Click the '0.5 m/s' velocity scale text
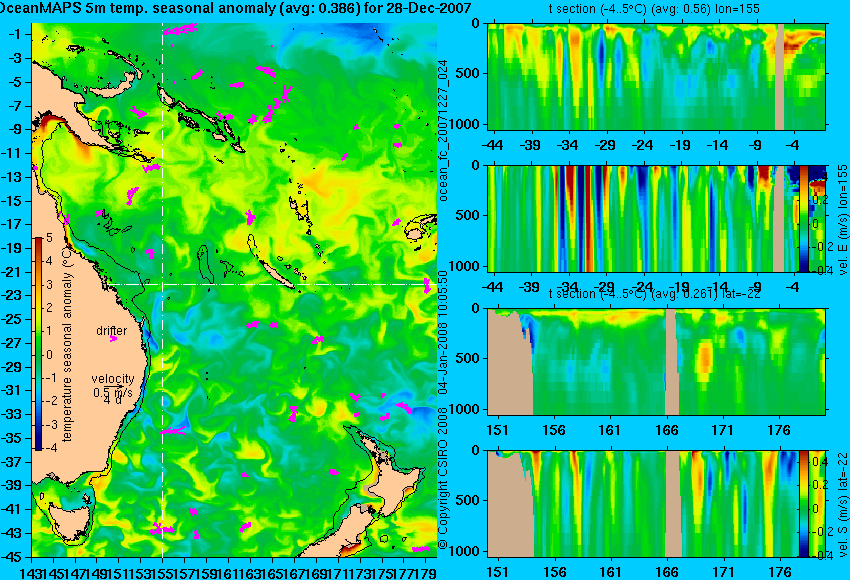Image resolution: width=850 pixels, height=580 pixels. [113, 392]
